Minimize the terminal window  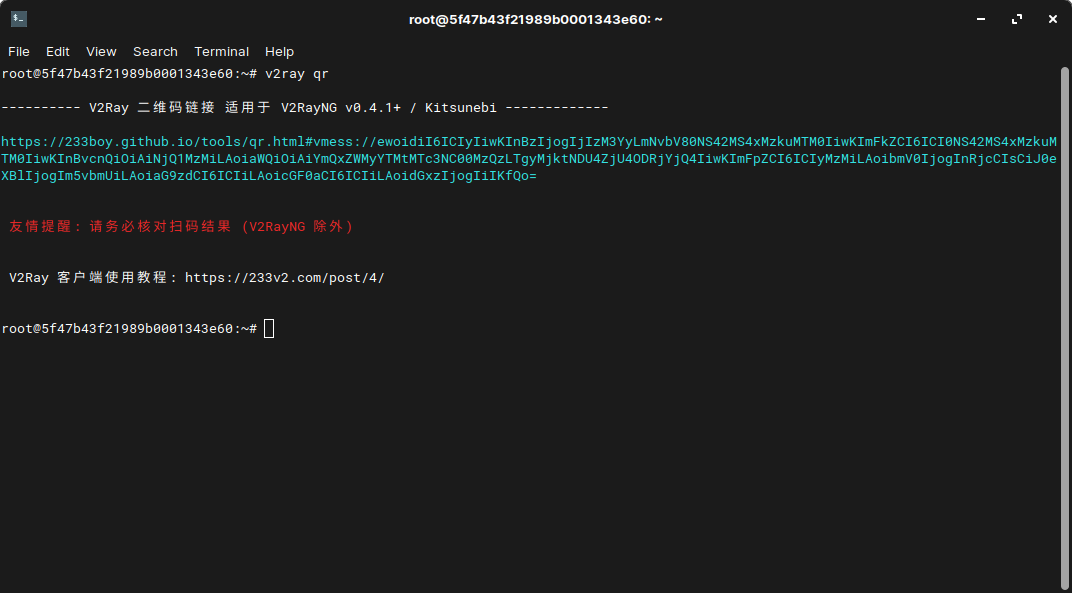pos(981,19)
